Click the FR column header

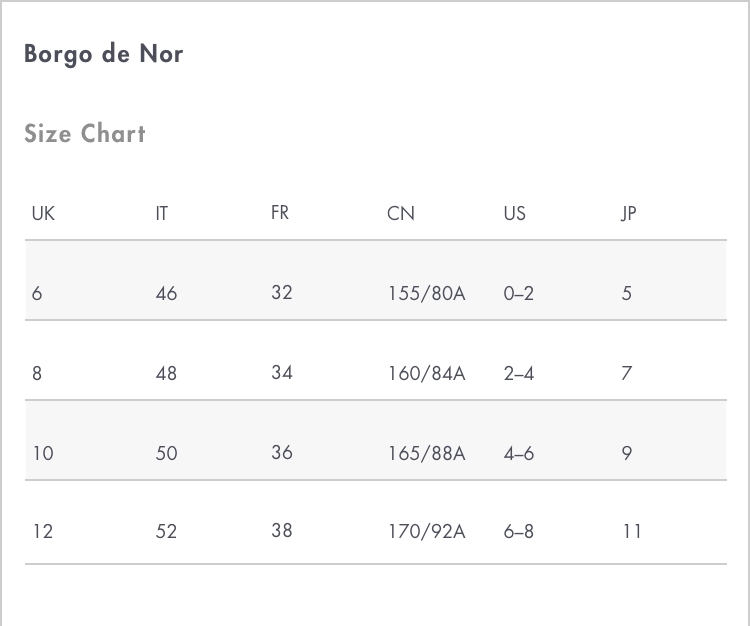[280, 213]
